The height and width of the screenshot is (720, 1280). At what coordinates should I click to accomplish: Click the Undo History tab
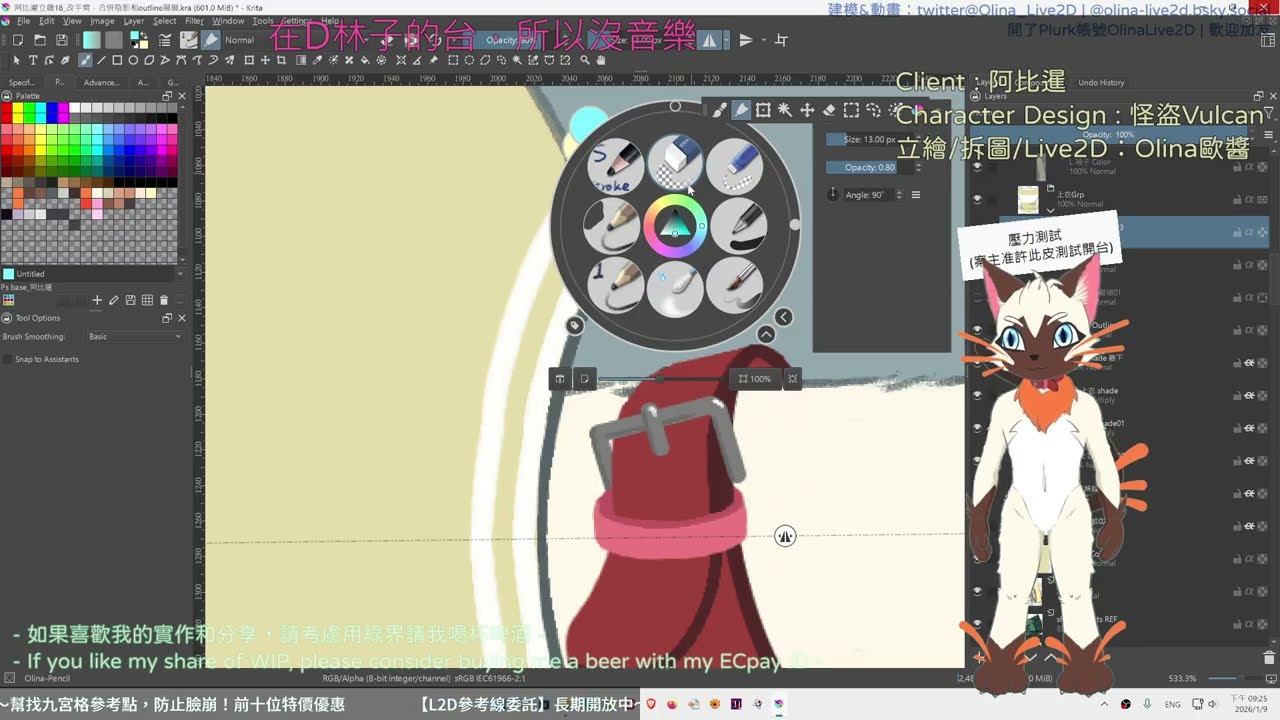point(1101,82)
